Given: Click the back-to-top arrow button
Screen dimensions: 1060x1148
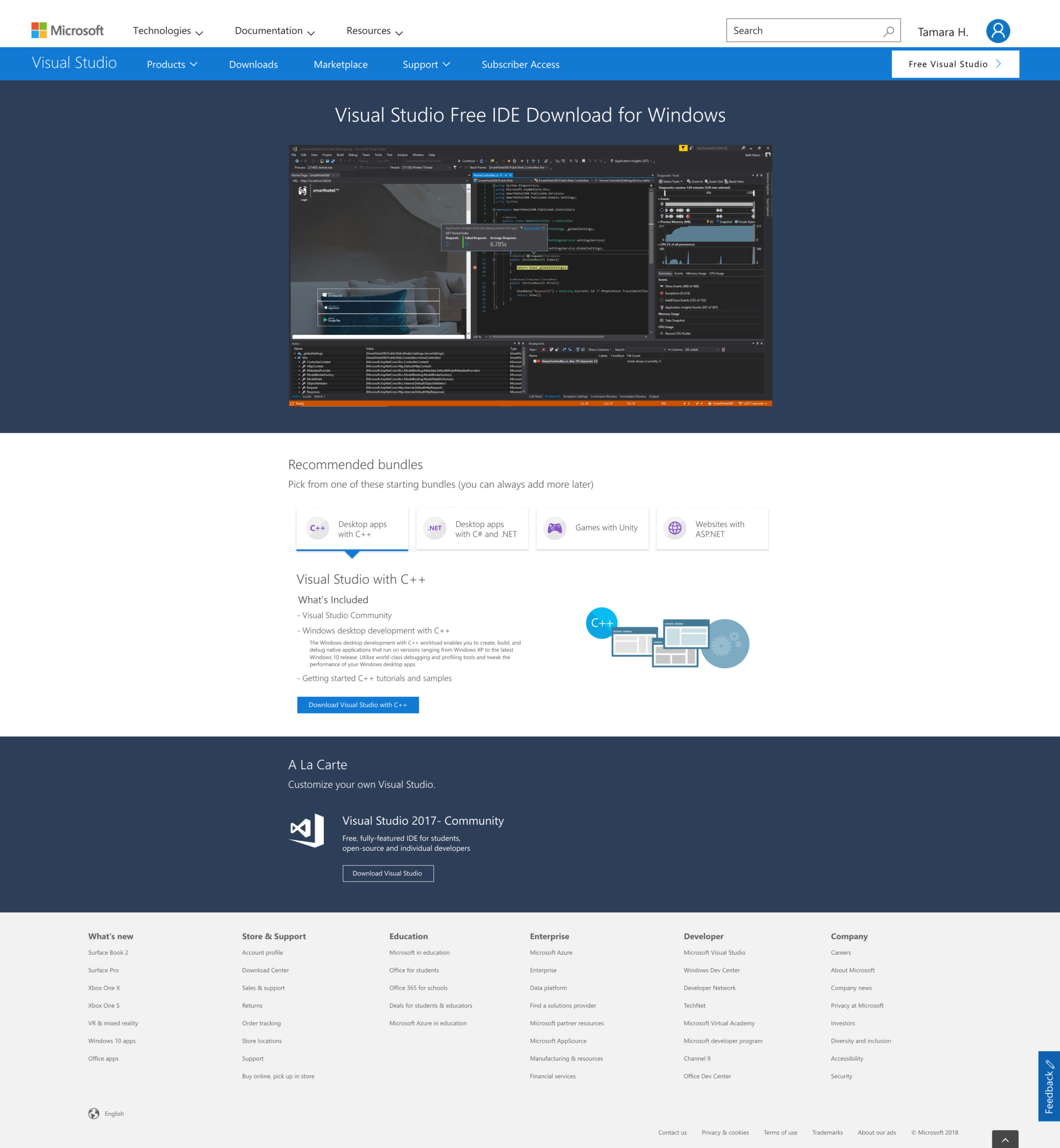Looking at the screenshot, I should click(x=1005, y=1139).
